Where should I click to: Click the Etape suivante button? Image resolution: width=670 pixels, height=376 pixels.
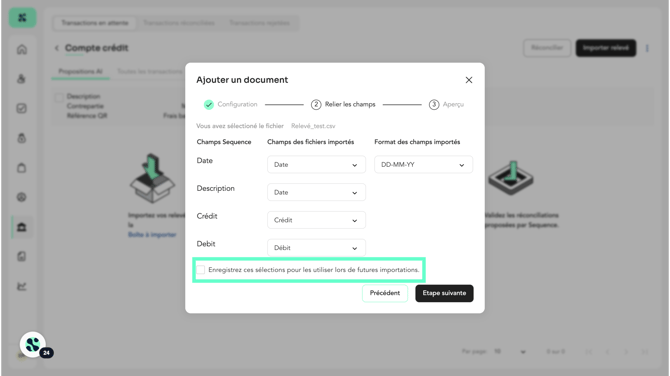[444, 293]
